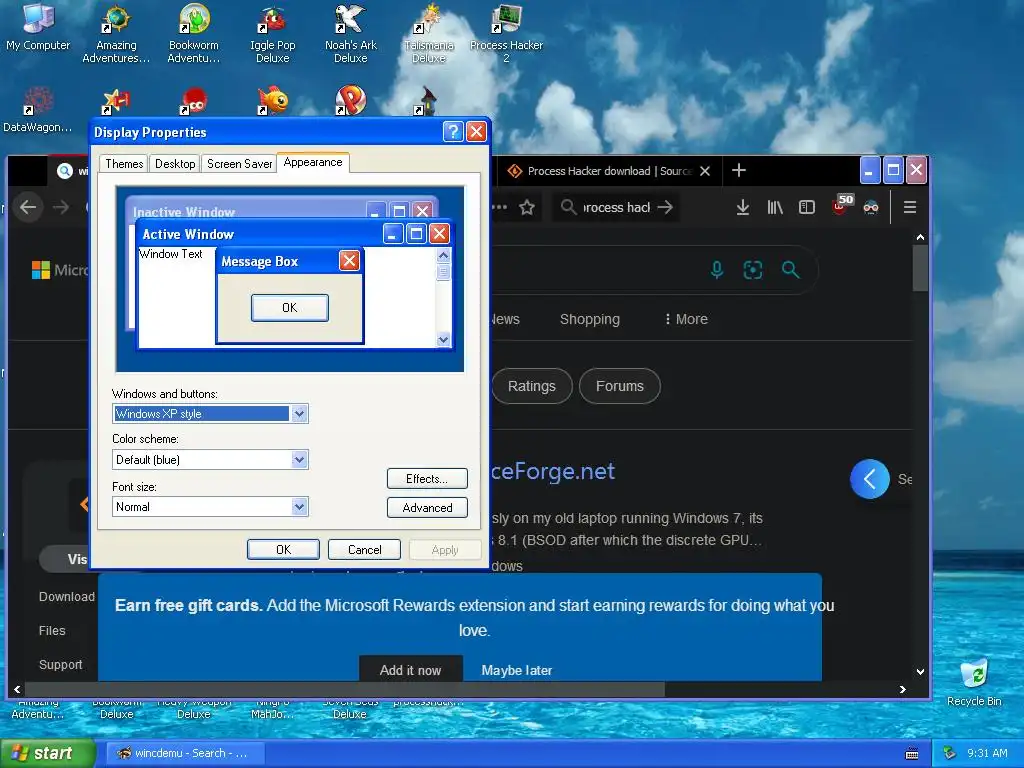Open the Forge.net result link

point(552,471)
